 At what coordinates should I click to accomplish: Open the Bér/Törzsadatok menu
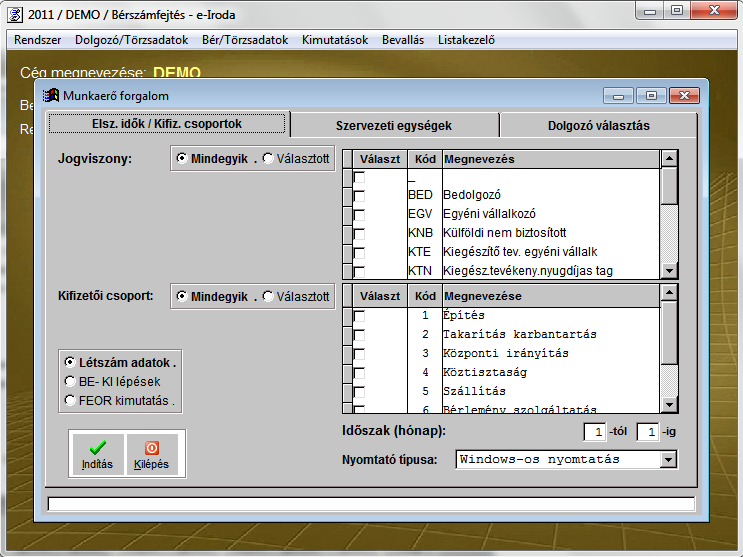(x=244, y=40)
